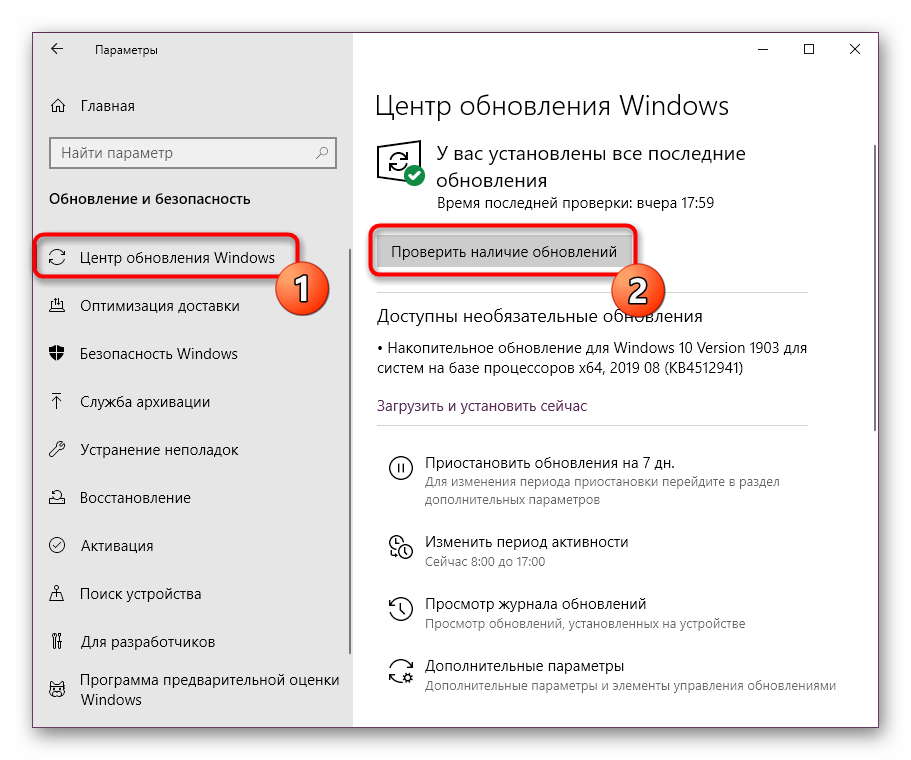This screenshot has height=760, width=911.
Task: Click the Центр обновления Windows sync icon
Action: [57, 257]
